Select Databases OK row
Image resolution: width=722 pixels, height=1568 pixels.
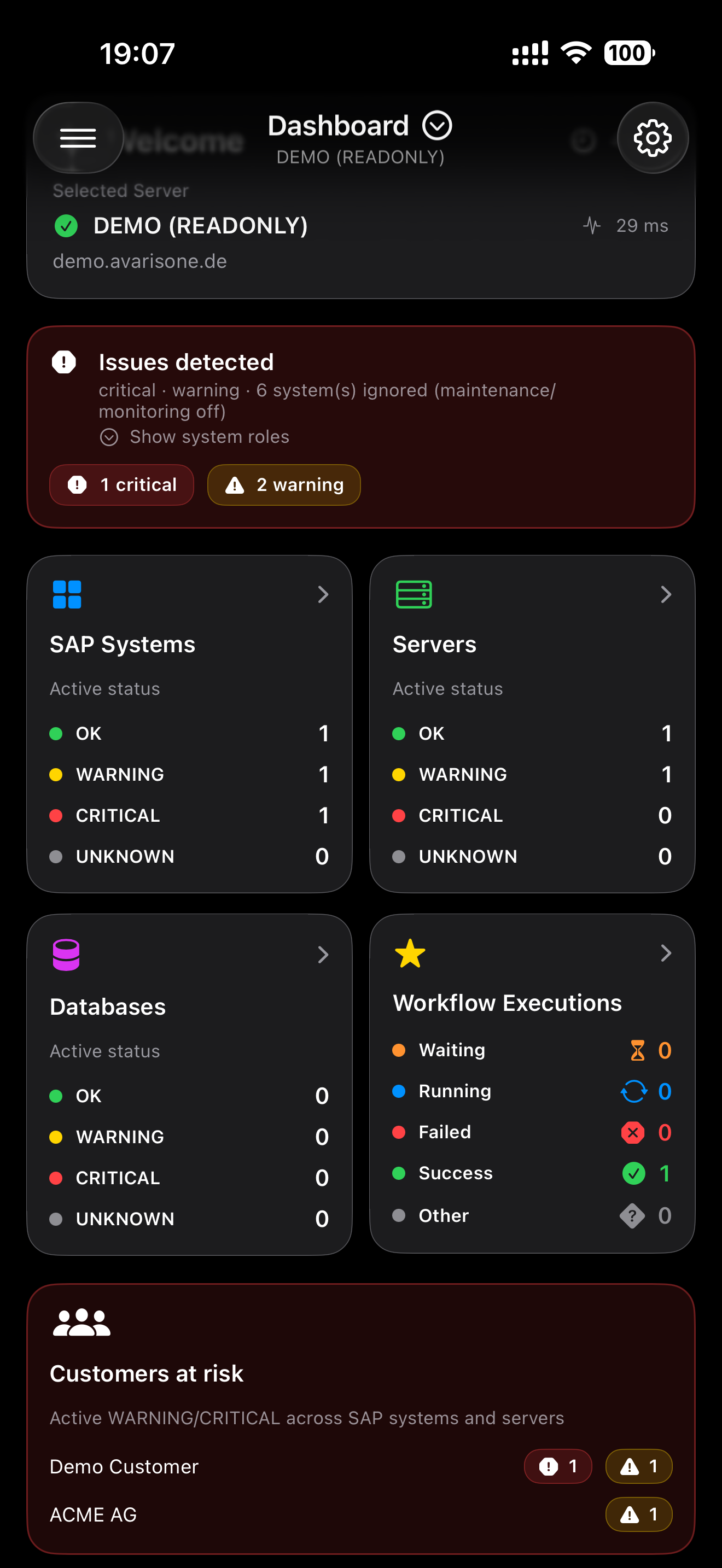click(x=189, y=1096)
